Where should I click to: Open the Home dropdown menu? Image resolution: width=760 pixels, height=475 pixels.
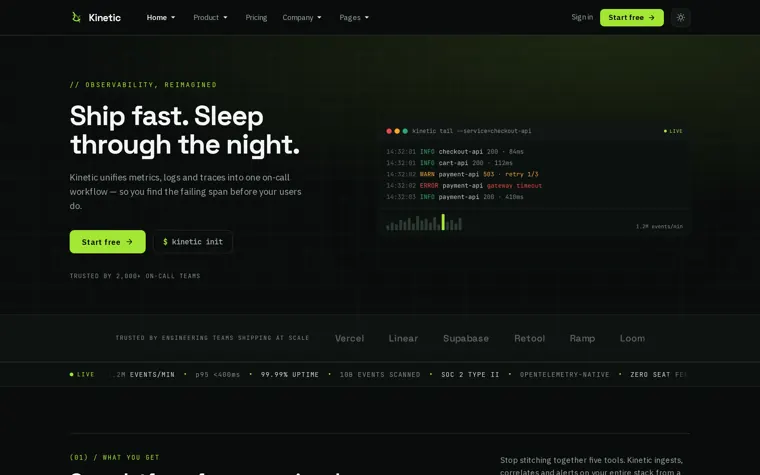click(161, 17)
